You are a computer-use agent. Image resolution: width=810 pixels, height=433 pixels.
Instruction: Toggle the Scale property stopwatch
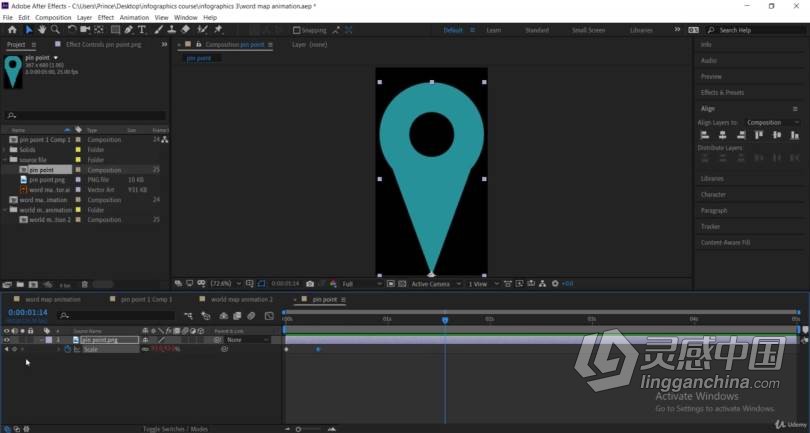[x=67, y=349]
